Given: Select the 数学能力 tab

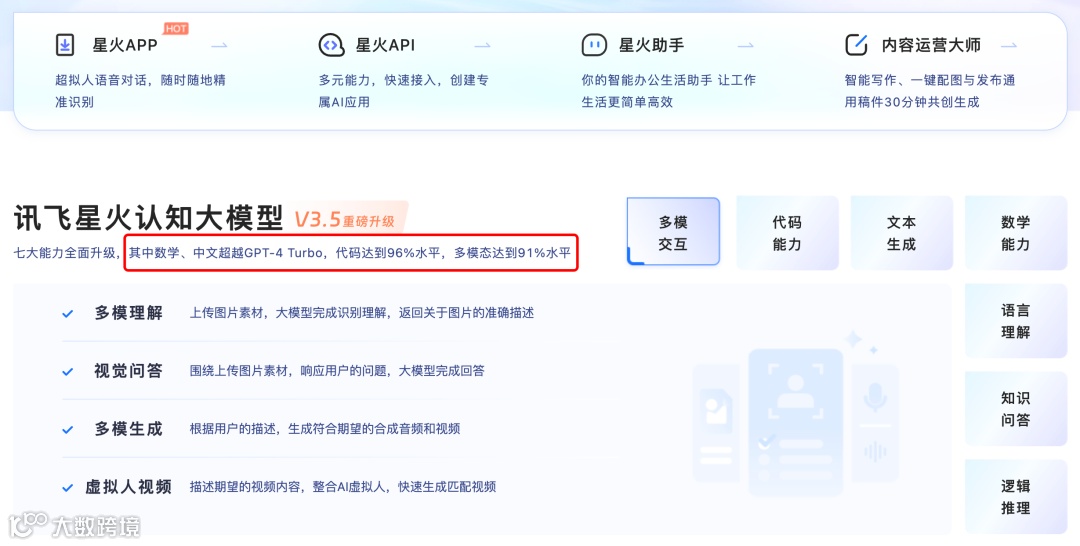Looking at the screenshot, I should coord(1015,232).
